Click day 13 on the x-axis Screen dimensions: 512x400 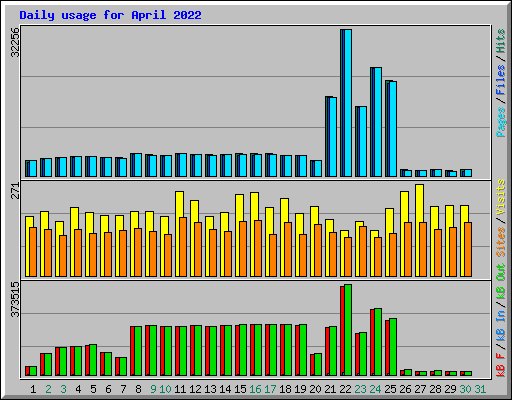coord(210,389)
